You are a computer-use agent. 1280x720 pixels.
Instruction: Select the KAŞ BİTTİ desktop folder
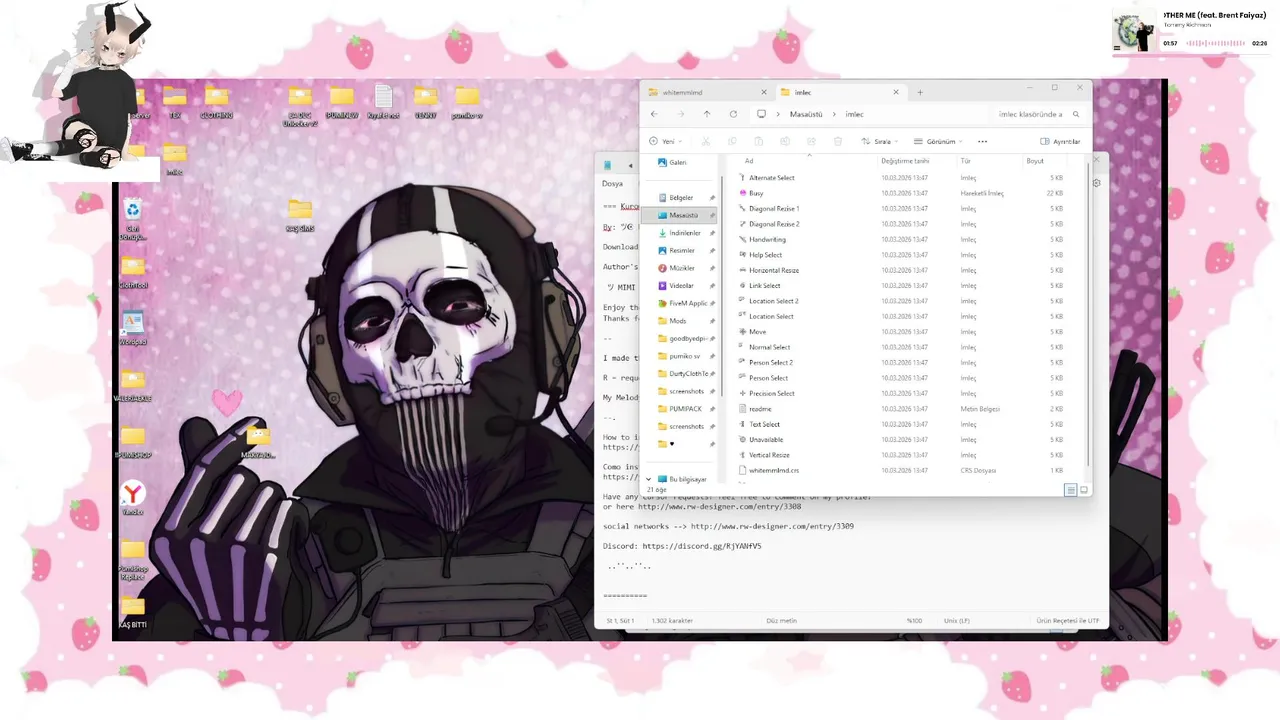[x=133, y=612]
